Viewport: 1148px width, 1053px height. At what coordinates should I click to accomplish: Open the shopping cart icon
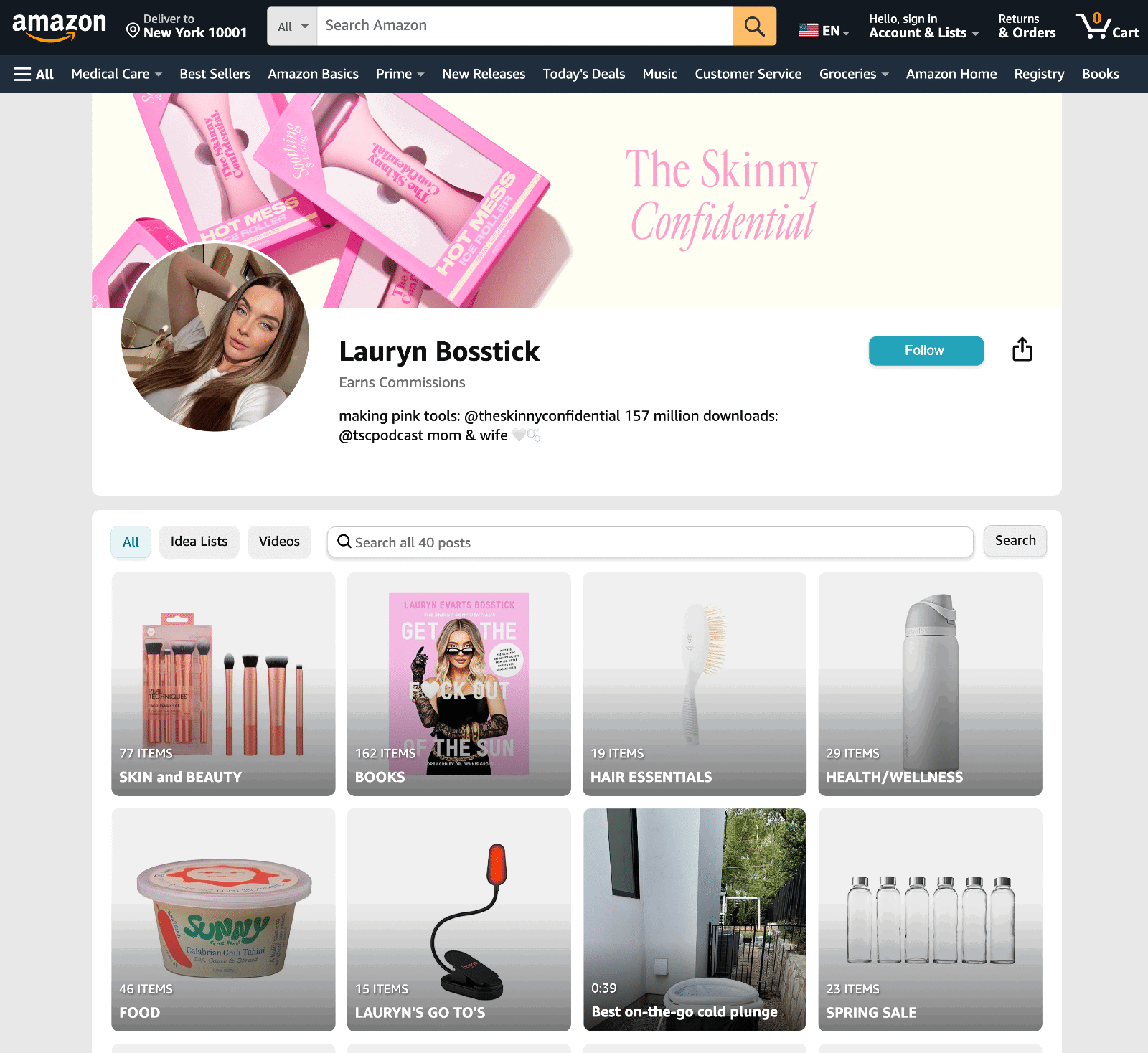click(1107, 27)
